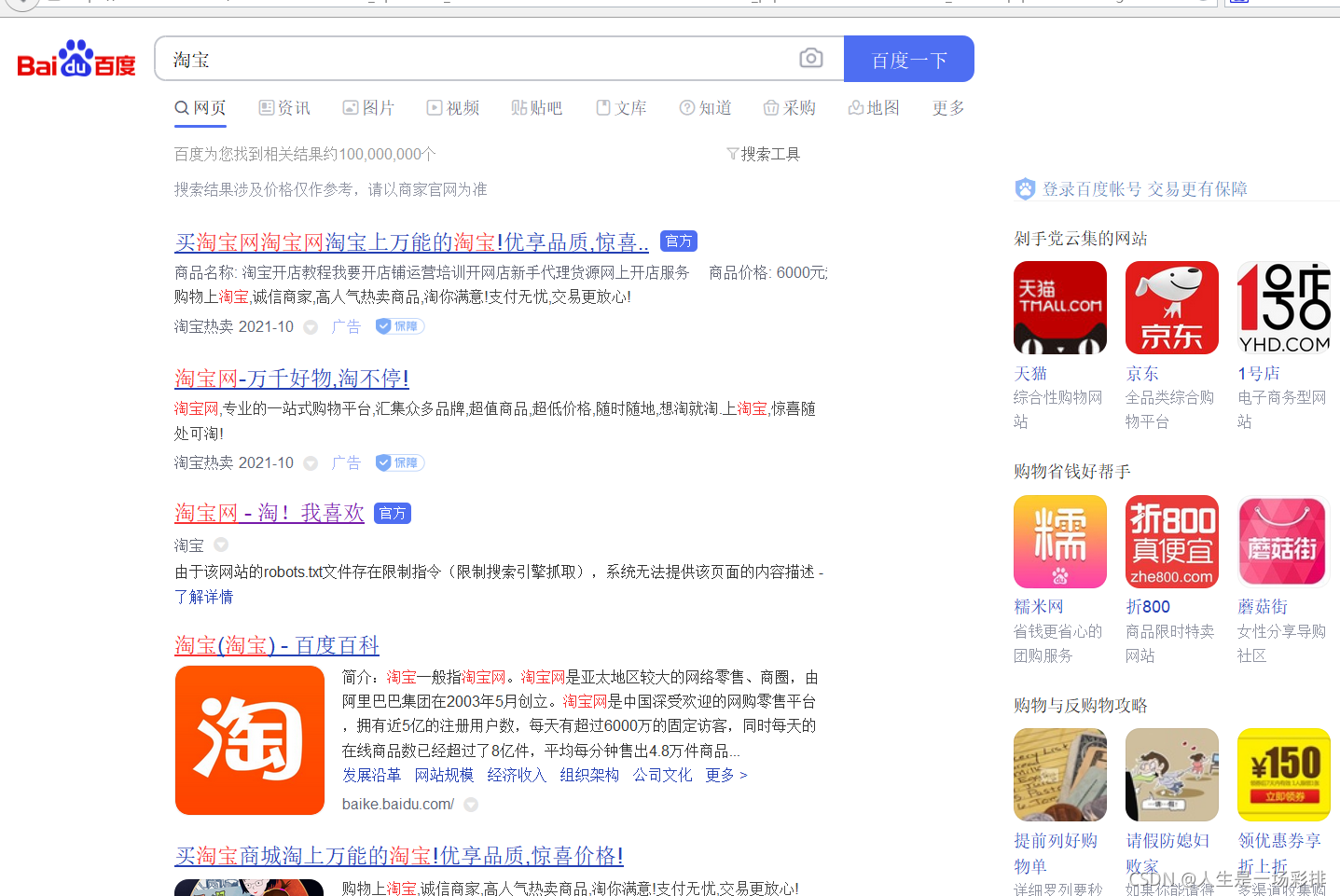The width and height of the screenshot is (1340, 896).
Task: Click the ¥150 coupon thumbnail image
Action: 1281,774
